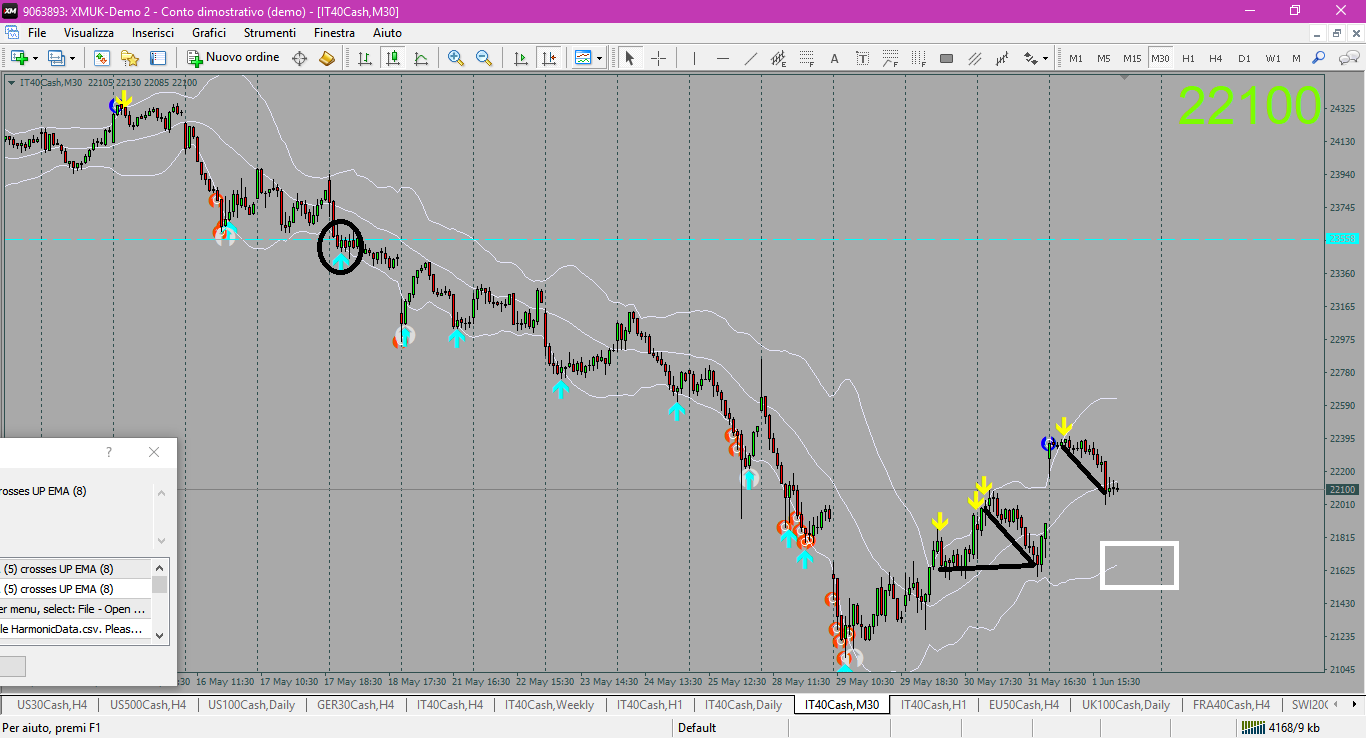Expand the indicators list dropdown arrow
Viewport: 1366px width, 738px height.
tap(600, 58)
